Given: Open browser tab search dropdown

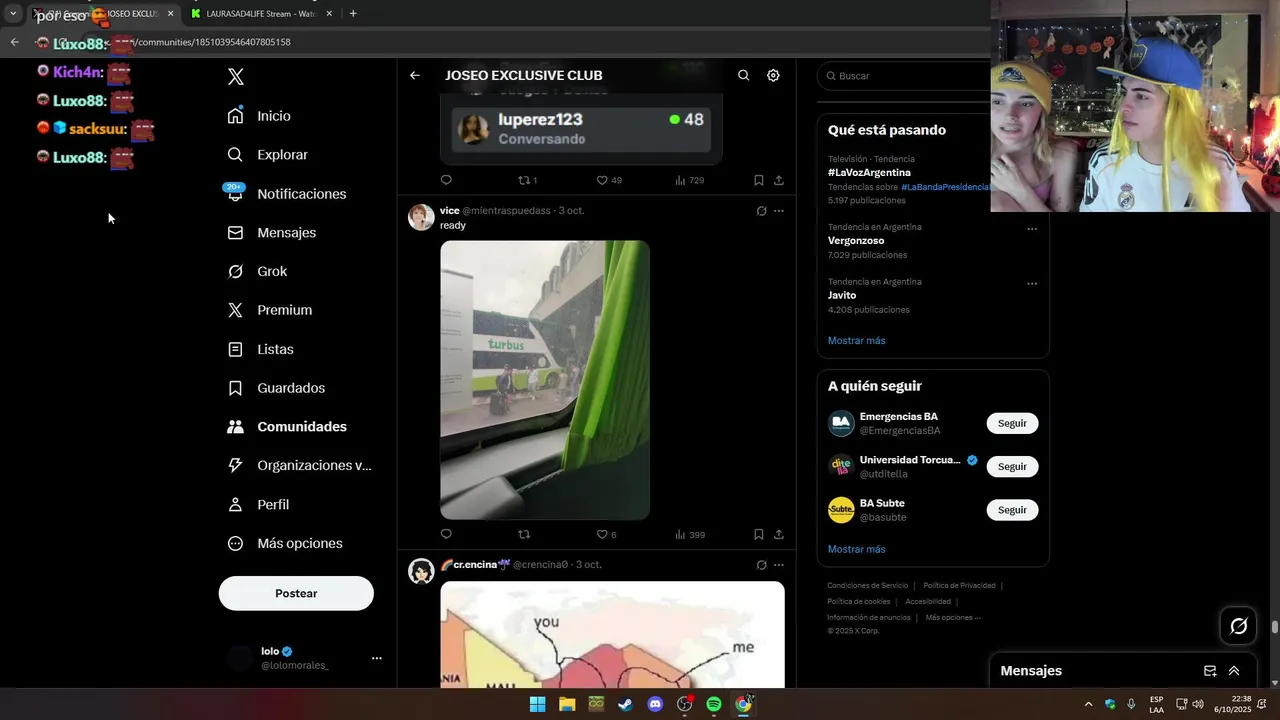Looking at the screenshot, I should pyautogui.click(x=13, y=14).
